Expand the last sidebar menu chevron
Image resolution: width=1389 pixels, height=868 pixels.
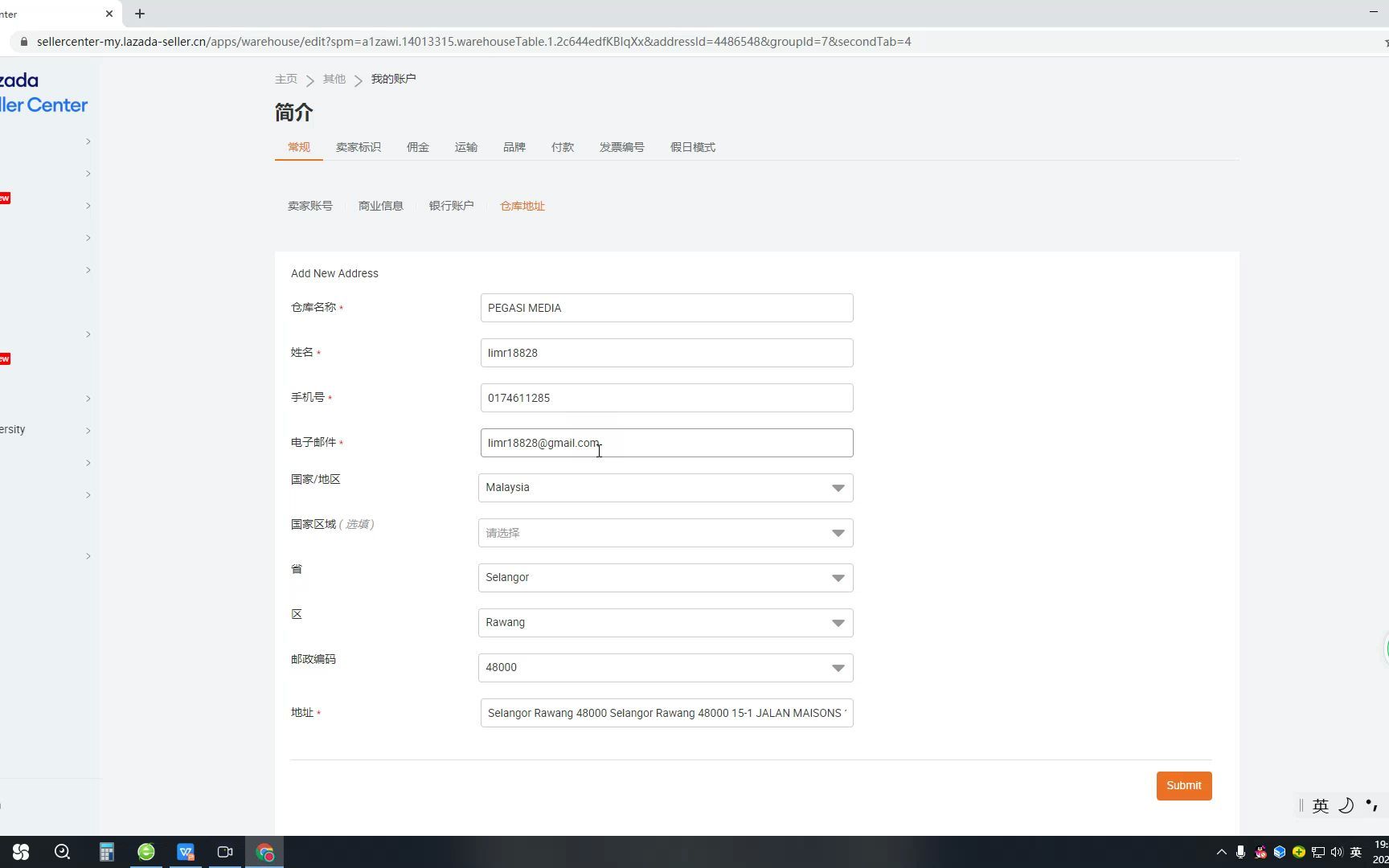click(x=88, y=556)
